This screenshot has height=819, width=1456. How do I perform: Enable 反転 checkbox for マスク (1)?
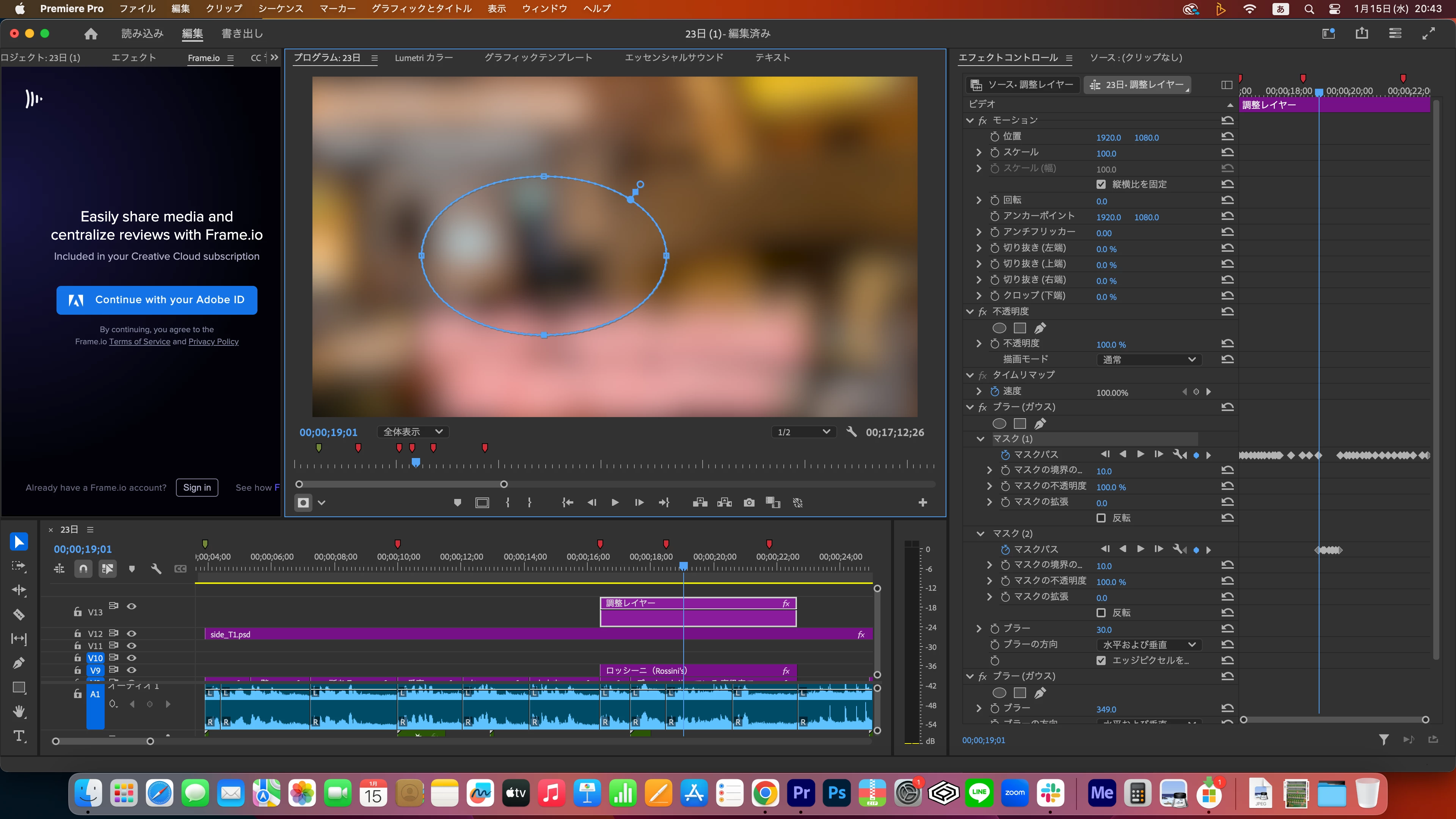coord(1101,518)
